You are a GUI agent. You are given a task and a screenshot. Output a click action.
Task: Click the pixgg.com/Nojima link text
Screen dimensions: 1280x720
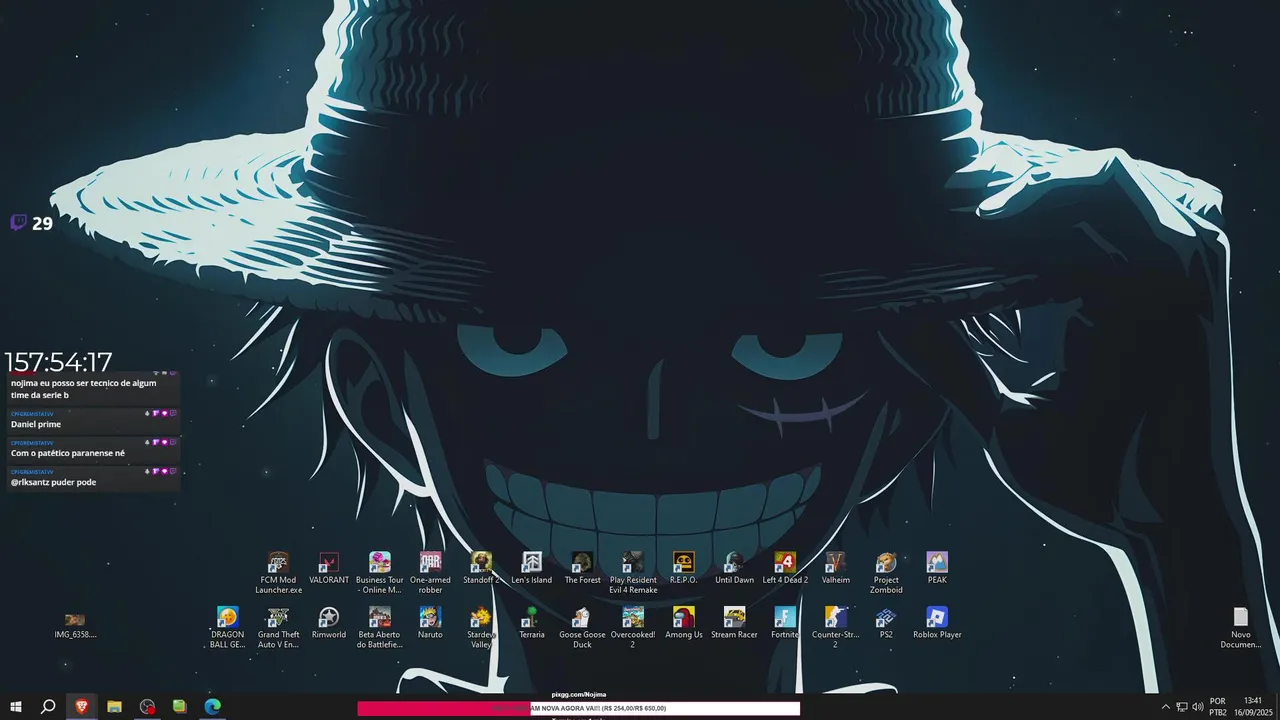tap(578, 694)
